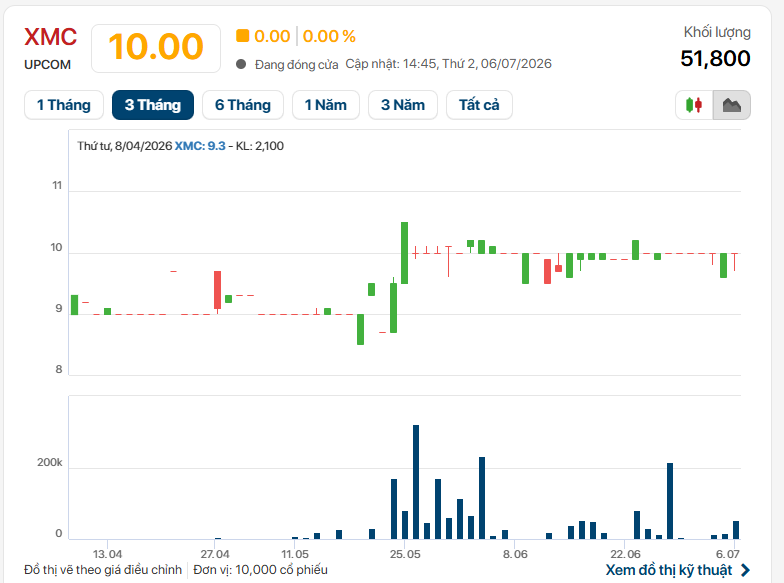This screenshot has width=784, height=583.
Task: Open Xem đồ thị kỹ thuật link
Action: pyautogui.click(x=669, y=570)
